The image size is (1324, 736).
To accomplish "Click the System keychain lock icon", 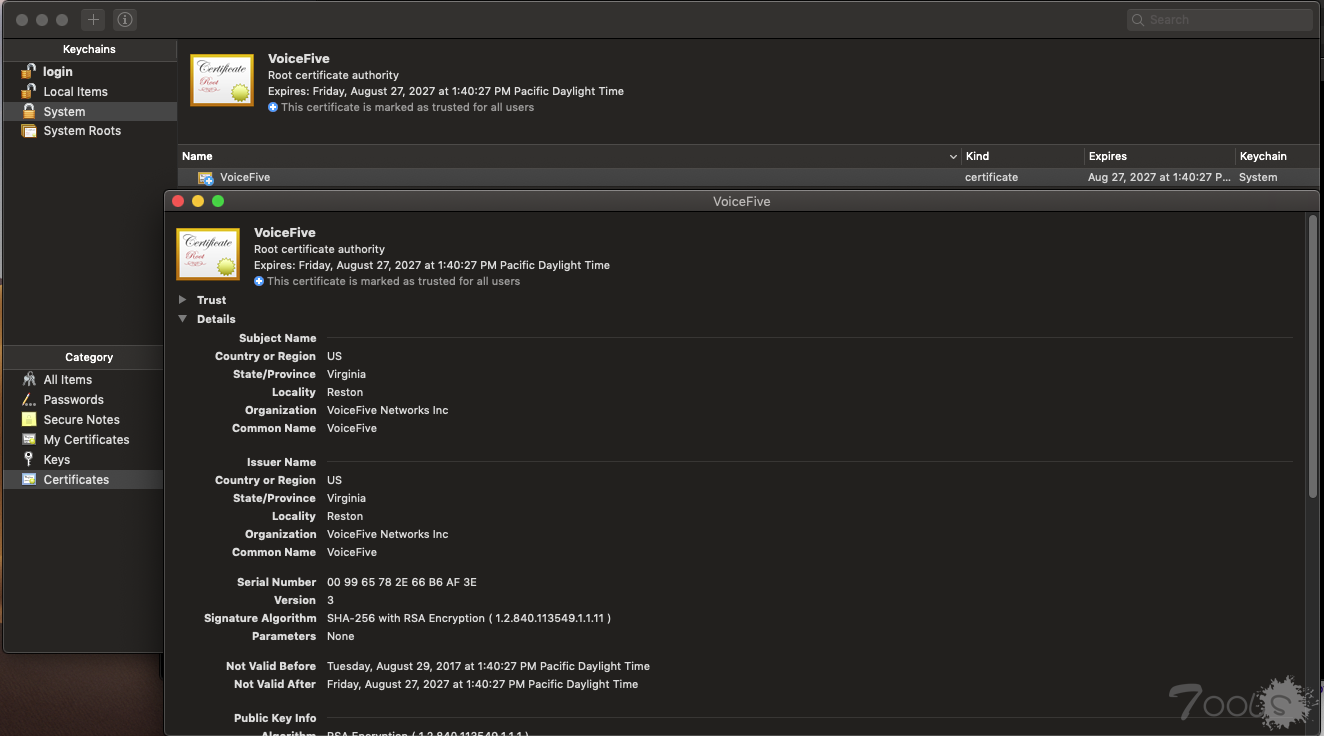I will [29, 112].
